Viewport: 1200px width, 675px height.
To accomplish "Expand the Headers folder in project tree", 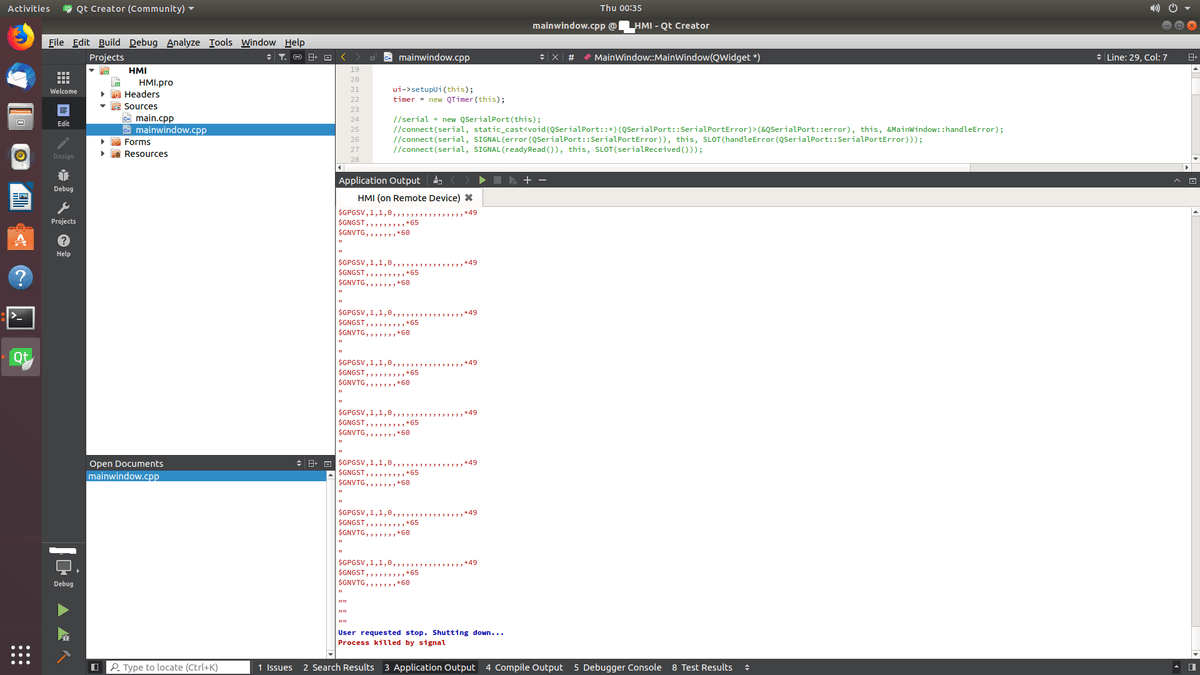I will [x=103, y=94].
